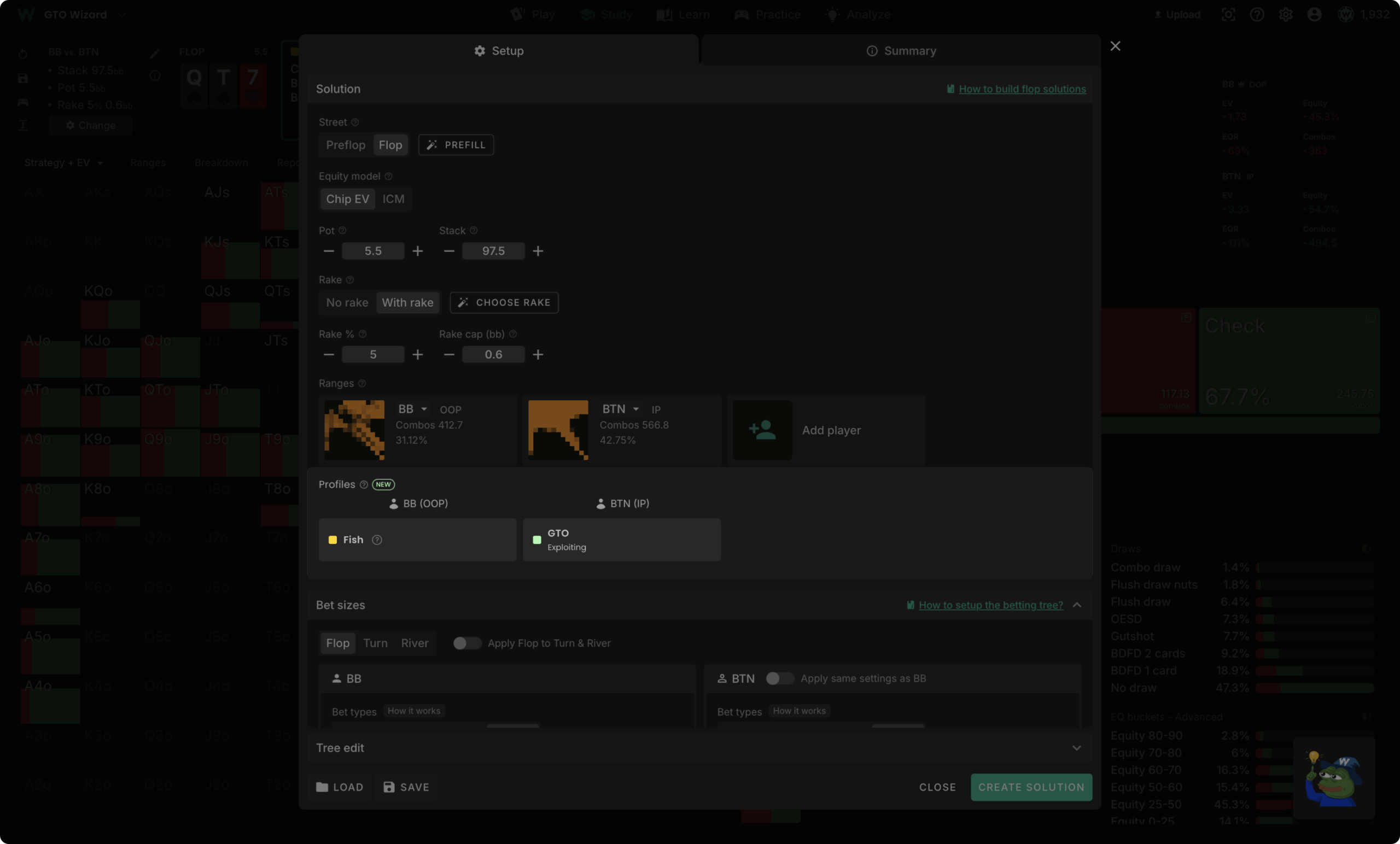Select the GTO Exploiting profile swatch
This screenshot has width=1400, height=844.
pyautogui.click(x=537, y=540)
